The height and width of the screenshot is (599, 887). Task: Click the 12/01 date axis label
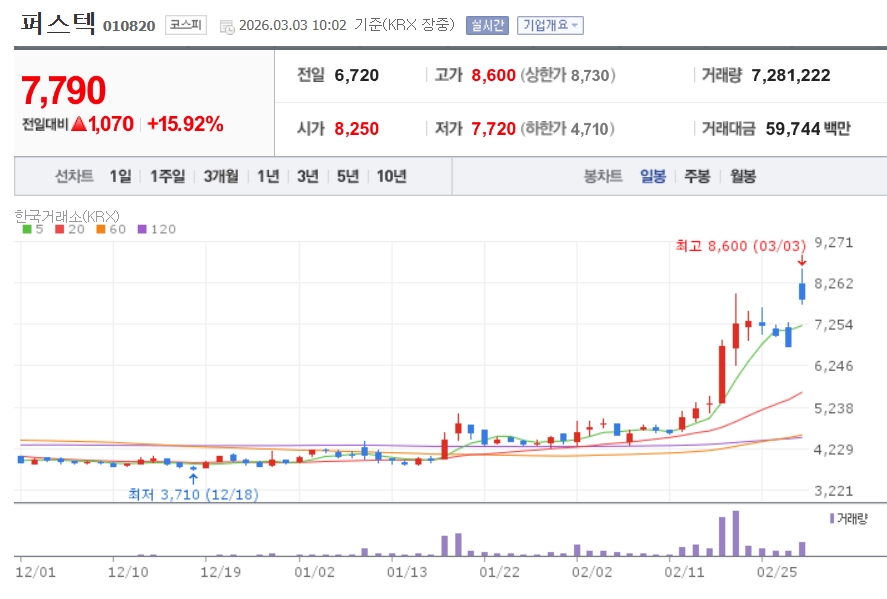click(x=35, y=572)
